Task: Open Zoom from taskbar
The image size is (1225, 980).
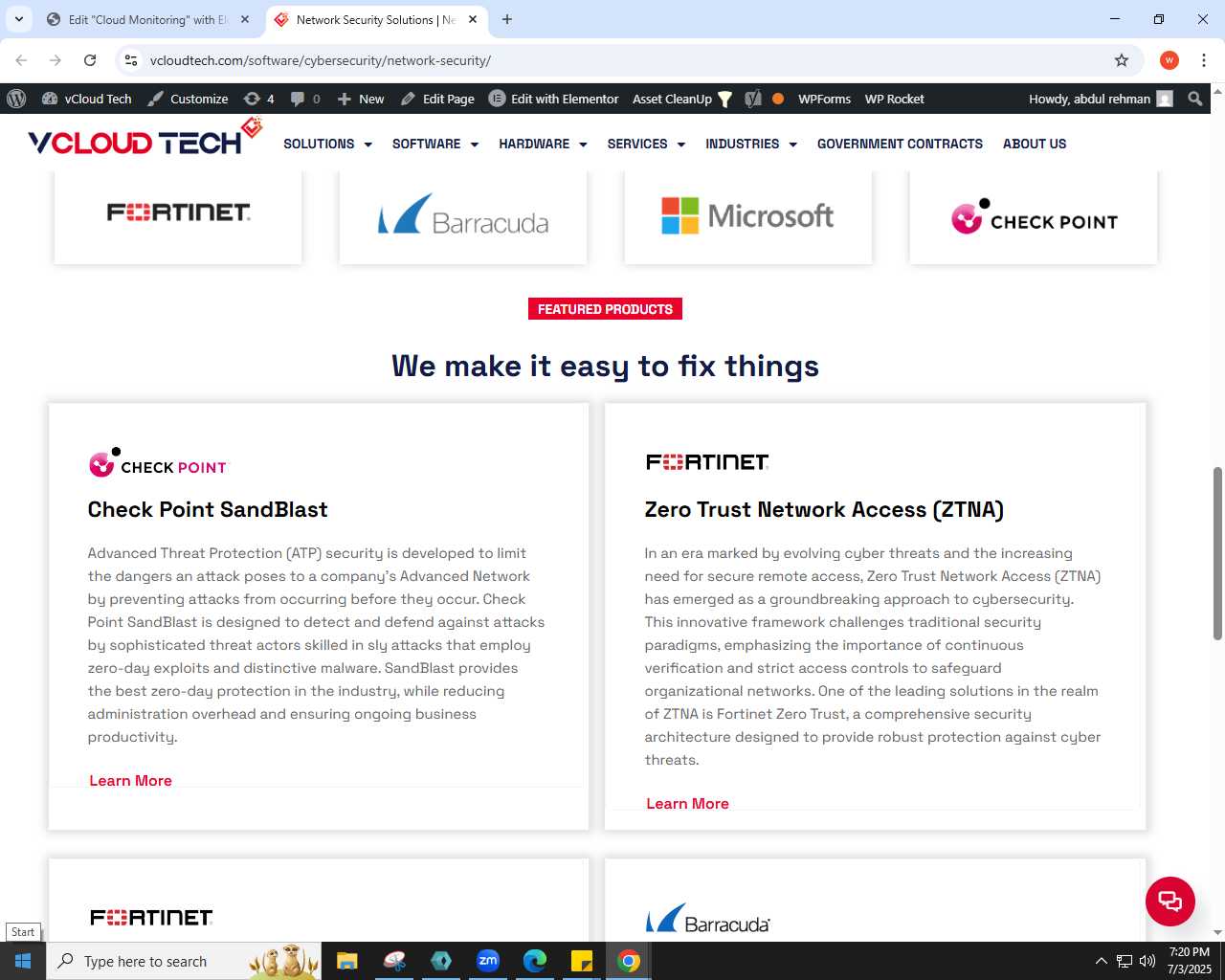Action: click(x=488, y=961)
